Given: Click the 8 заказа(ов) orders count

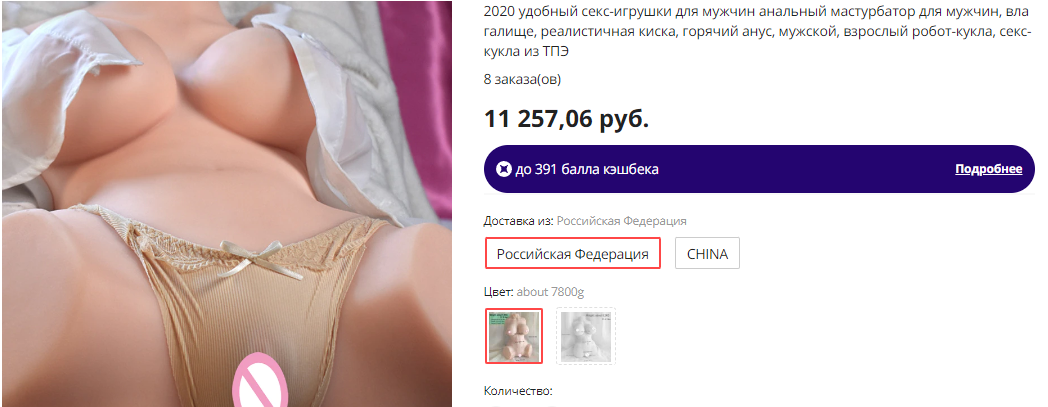Looking at the screenshot, I should click(523, 80).
